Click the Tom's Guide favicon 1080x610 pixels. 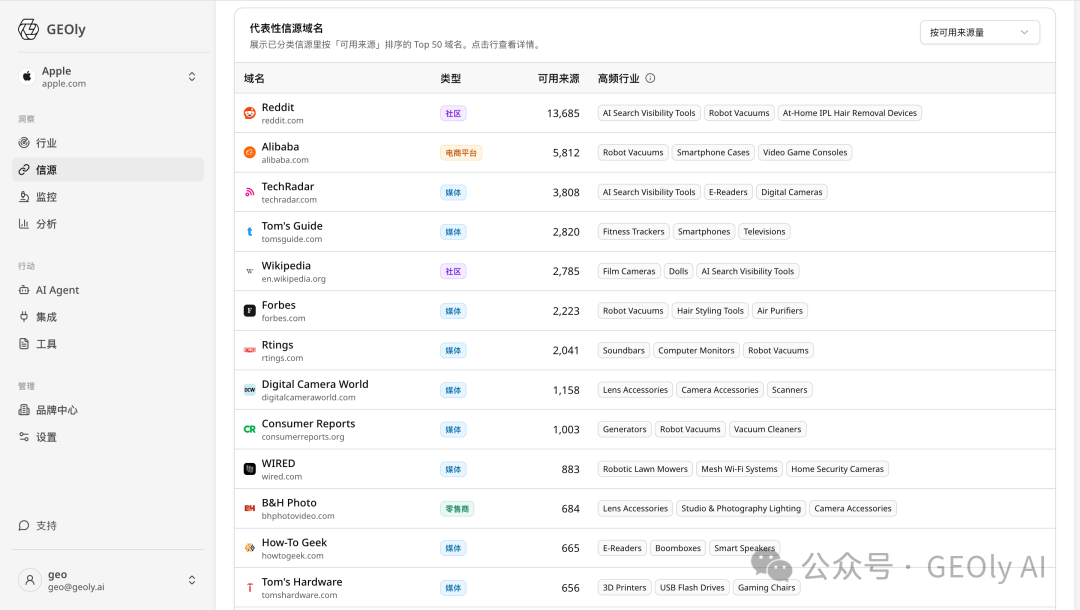point(249,231)
